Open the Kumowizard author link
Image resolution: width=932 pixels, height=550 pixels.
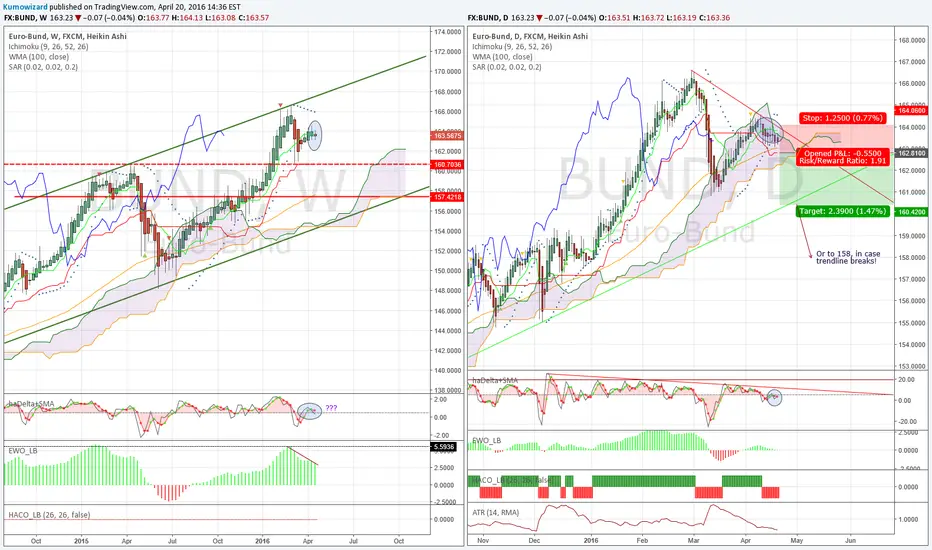click(x=26, y=7)
